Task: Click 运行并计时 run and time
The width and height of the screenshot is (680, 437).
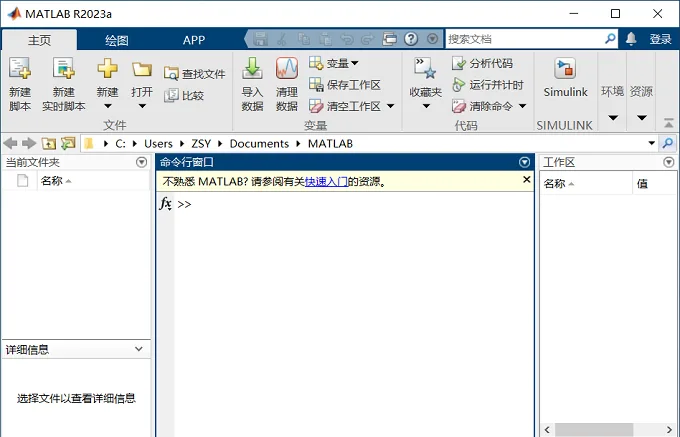Action: click(487, 85)
